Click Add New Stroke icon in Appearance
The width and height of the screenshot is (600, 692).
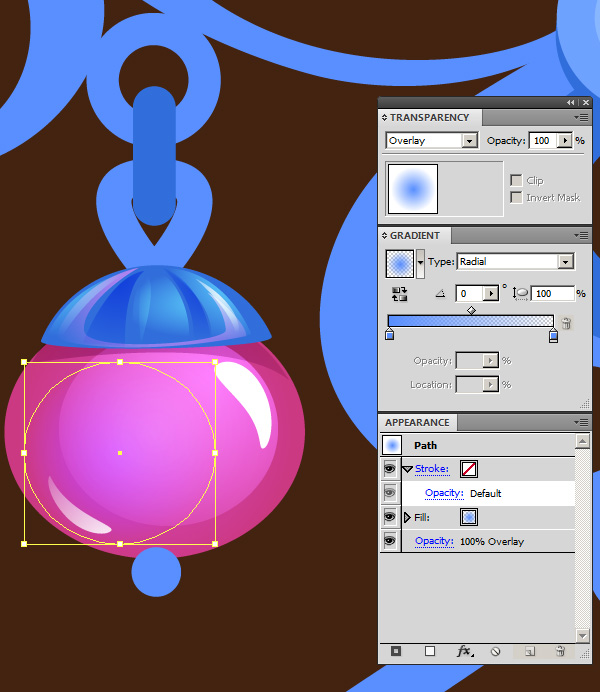tap(396, 651)
